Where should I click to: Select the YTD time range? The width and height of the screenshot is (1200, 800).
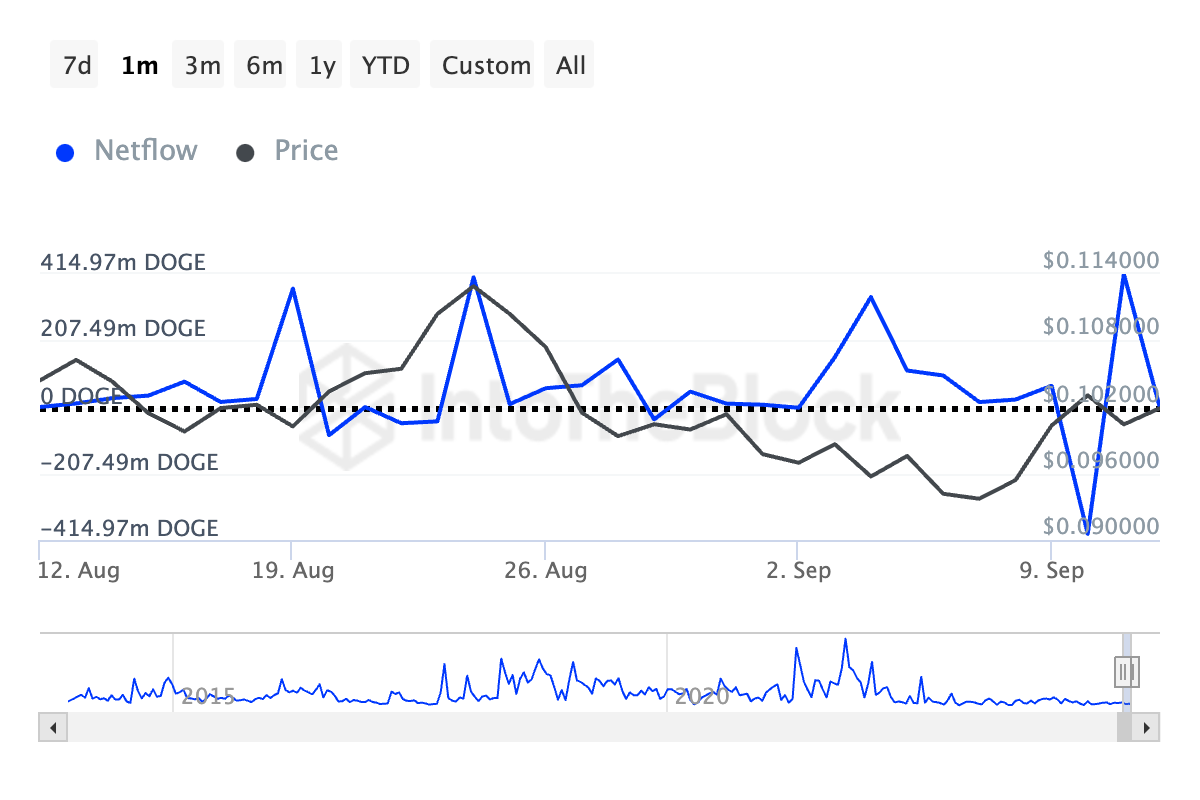click(385, 66)
